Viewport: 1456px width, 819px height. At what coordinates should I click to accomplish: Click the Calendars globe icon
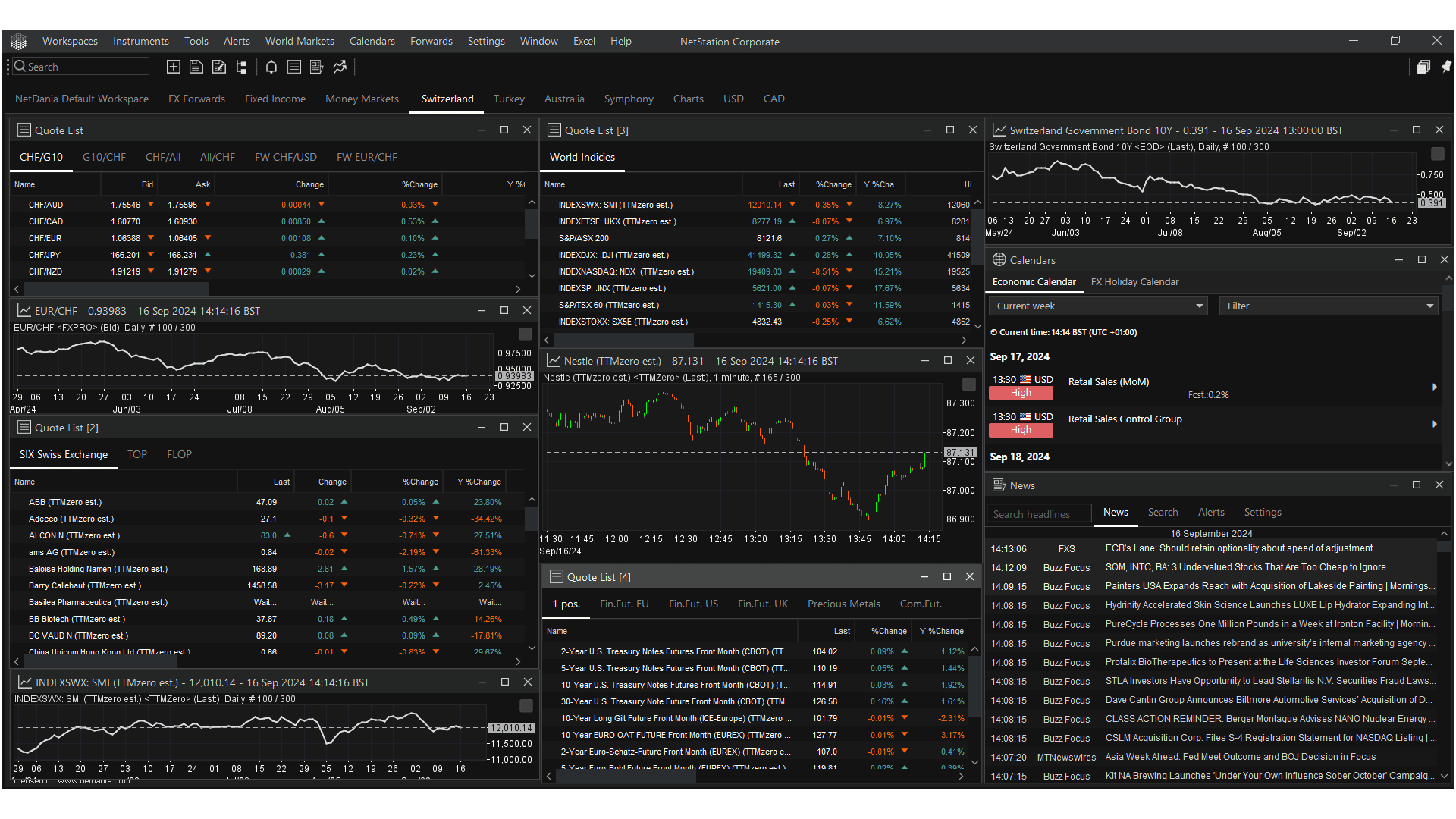click(x=999, y=259)
